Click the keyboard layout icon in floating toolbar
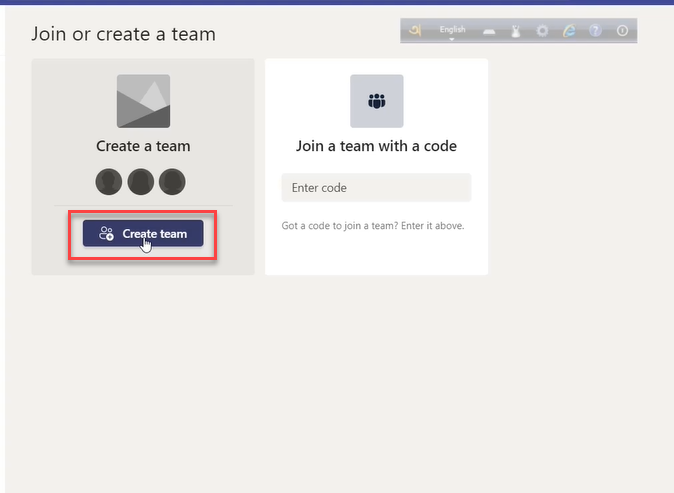Screen dimensions: 674x493 pos(489,31)
